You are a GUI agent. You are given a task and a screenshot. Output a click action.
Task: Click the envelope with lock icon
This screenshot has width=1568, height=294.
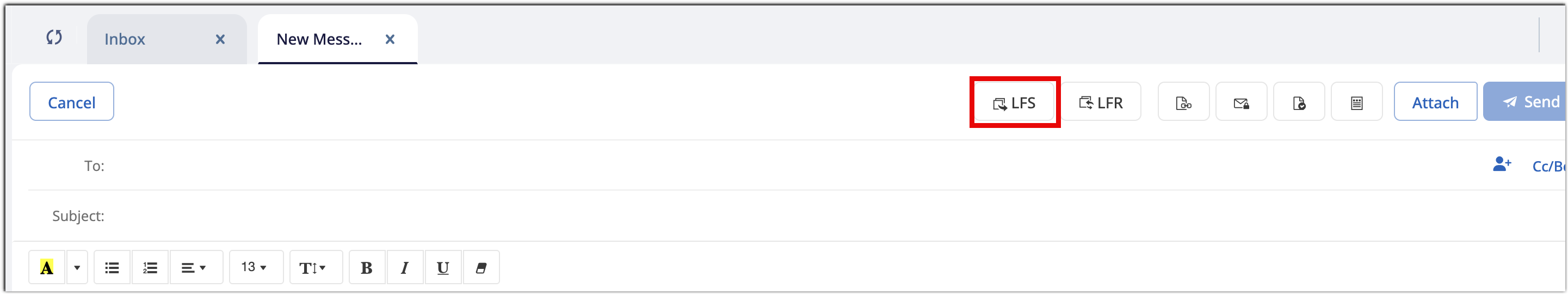coord(1241,103)
